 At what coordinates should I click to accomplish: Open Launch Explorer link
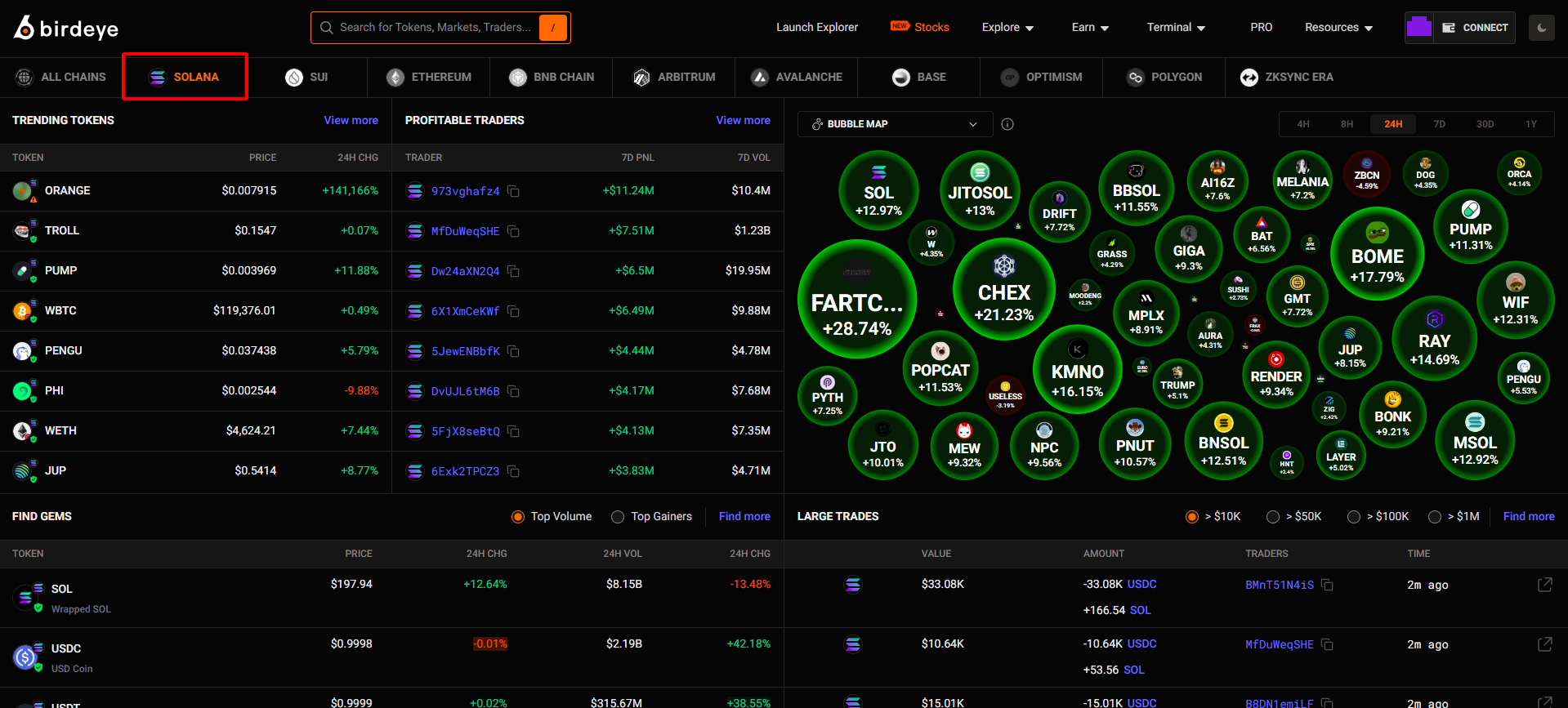pyautogui.click(x=817, y=28)
